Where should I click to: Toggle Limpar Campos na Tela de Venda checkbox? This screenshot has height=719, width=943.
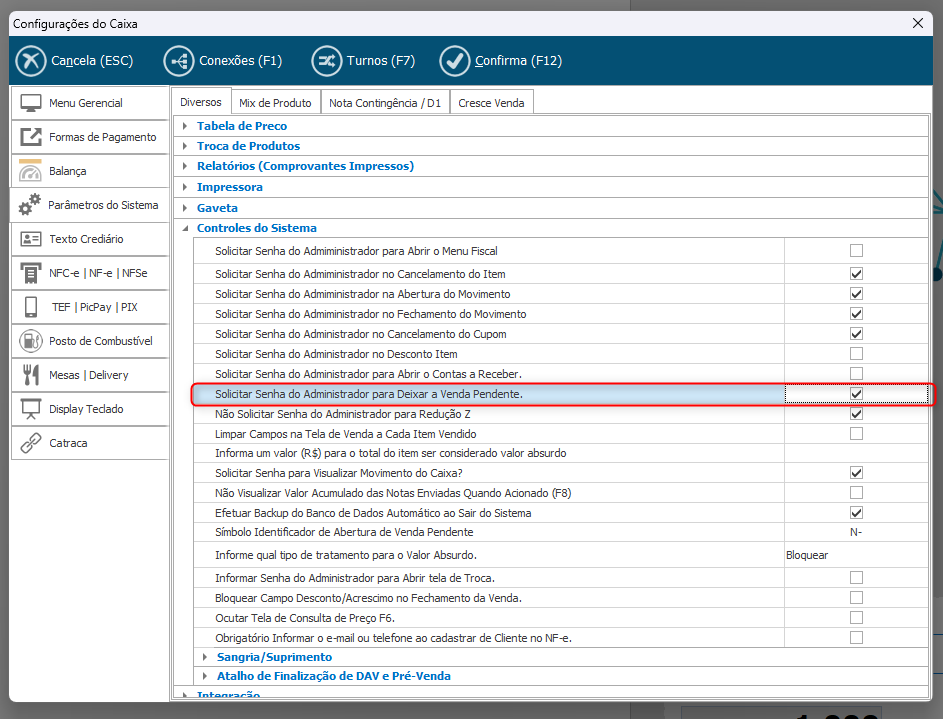(856, 434)
